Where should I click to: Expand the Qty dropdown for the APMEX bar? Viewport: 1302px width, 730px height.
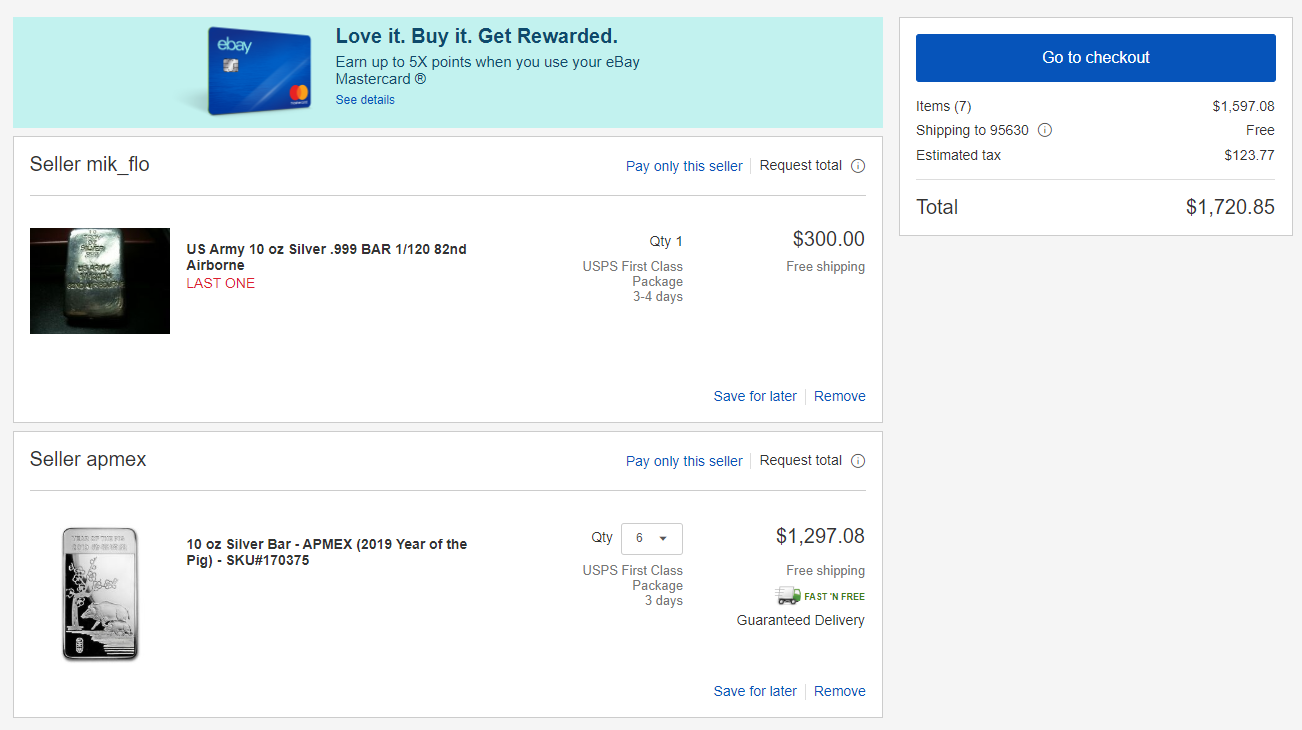coord(651,538)
